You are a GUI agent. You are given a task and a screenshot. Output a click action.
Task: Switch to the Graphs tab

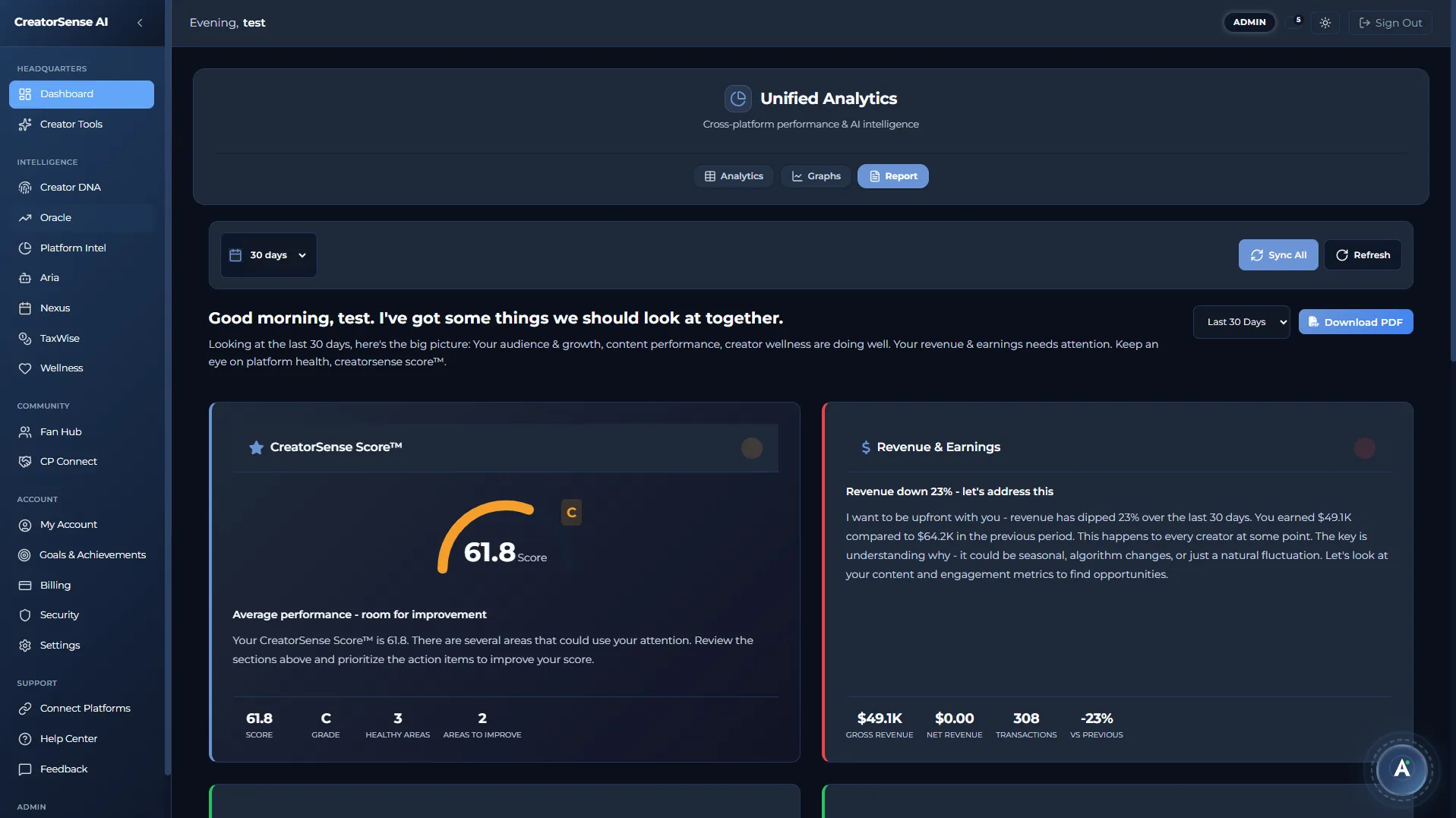(x=815, y=175)
